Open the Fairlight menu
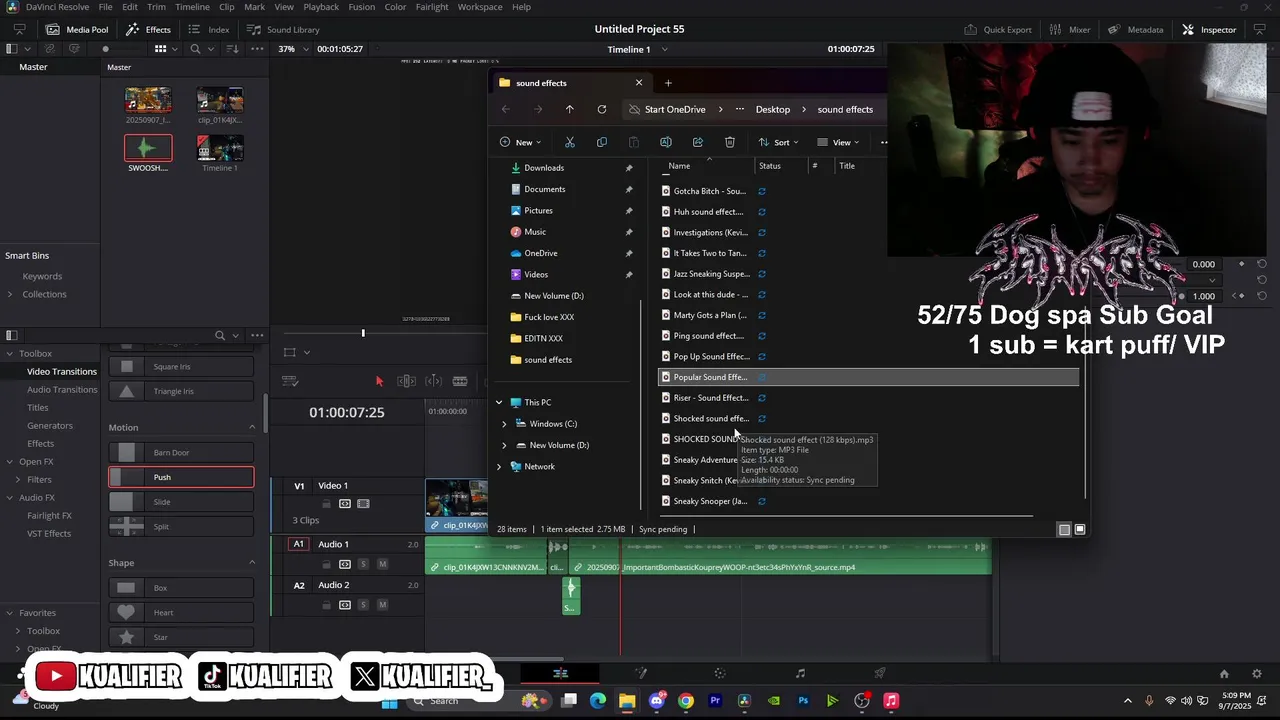This screenshot has height=720, width=1280. point(432,7)
